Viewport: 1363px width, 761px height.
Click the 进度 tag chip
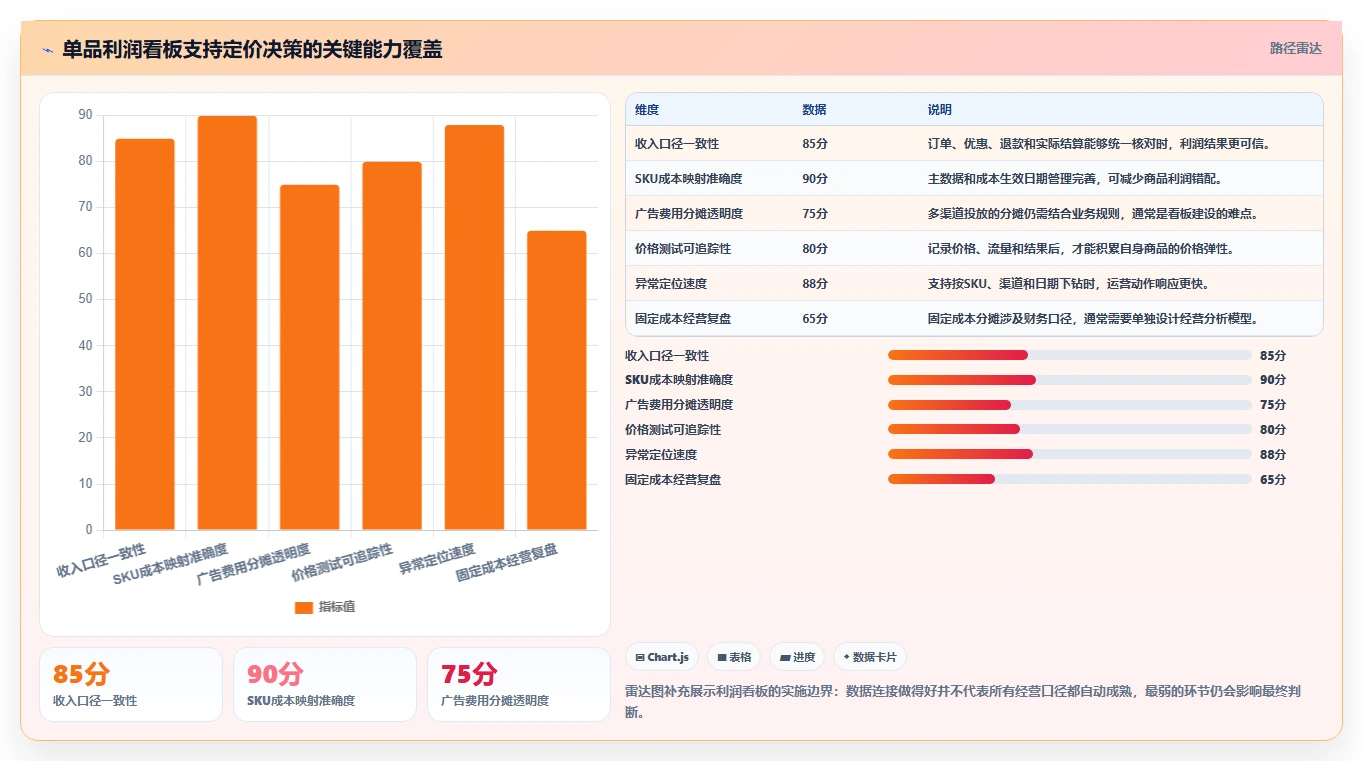[x=797, y=657]
